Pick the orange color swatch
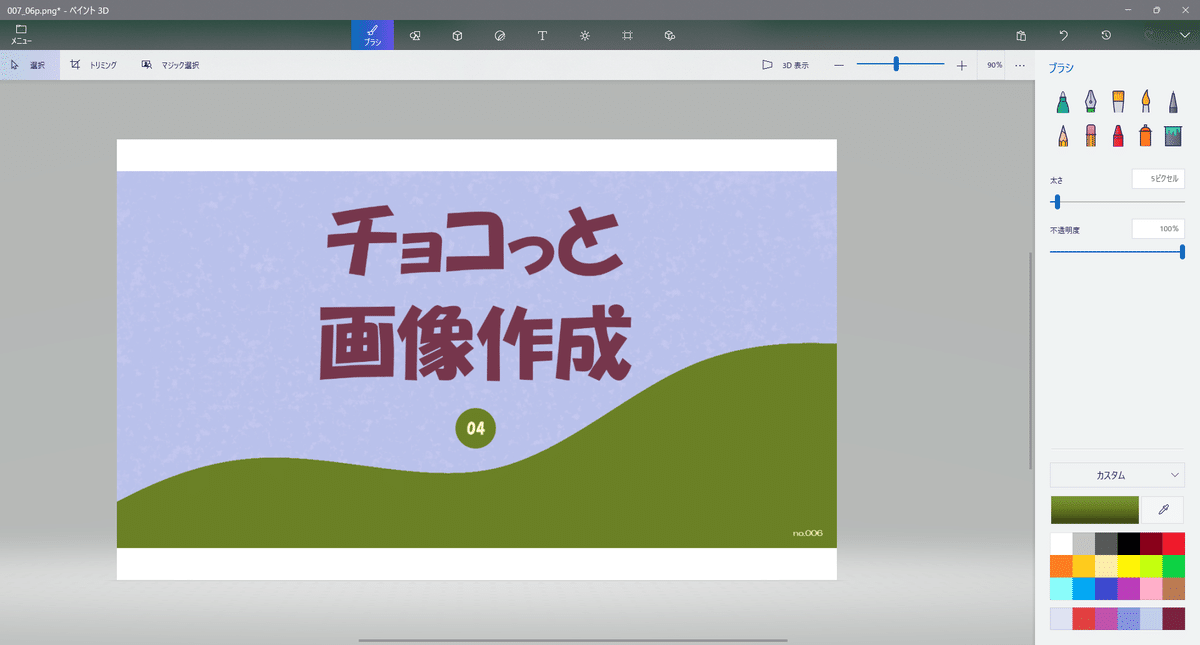Image resolution: width=1200 pixels, height=645 pixels. 1061,566
